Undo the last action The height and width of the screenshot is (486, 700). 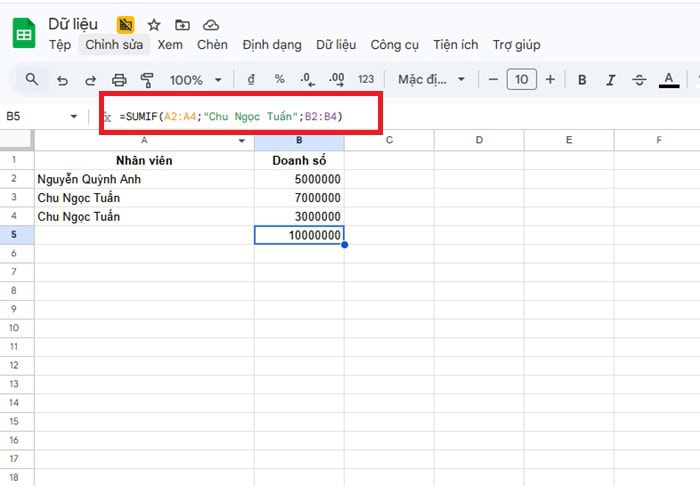(62, 80)
